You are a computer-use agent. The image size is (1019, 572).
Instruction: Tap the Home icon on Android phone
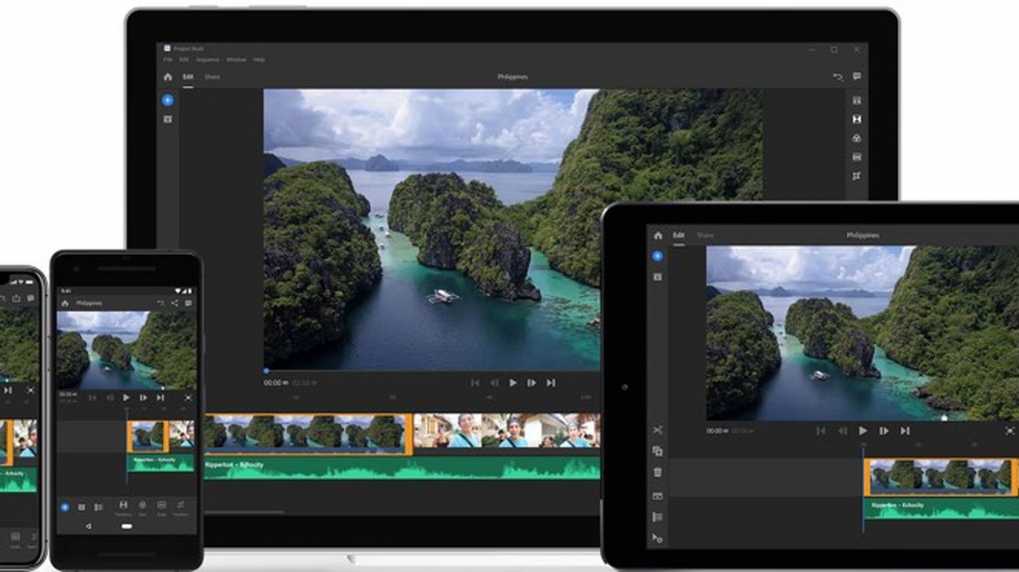click(x=65, y=304)
